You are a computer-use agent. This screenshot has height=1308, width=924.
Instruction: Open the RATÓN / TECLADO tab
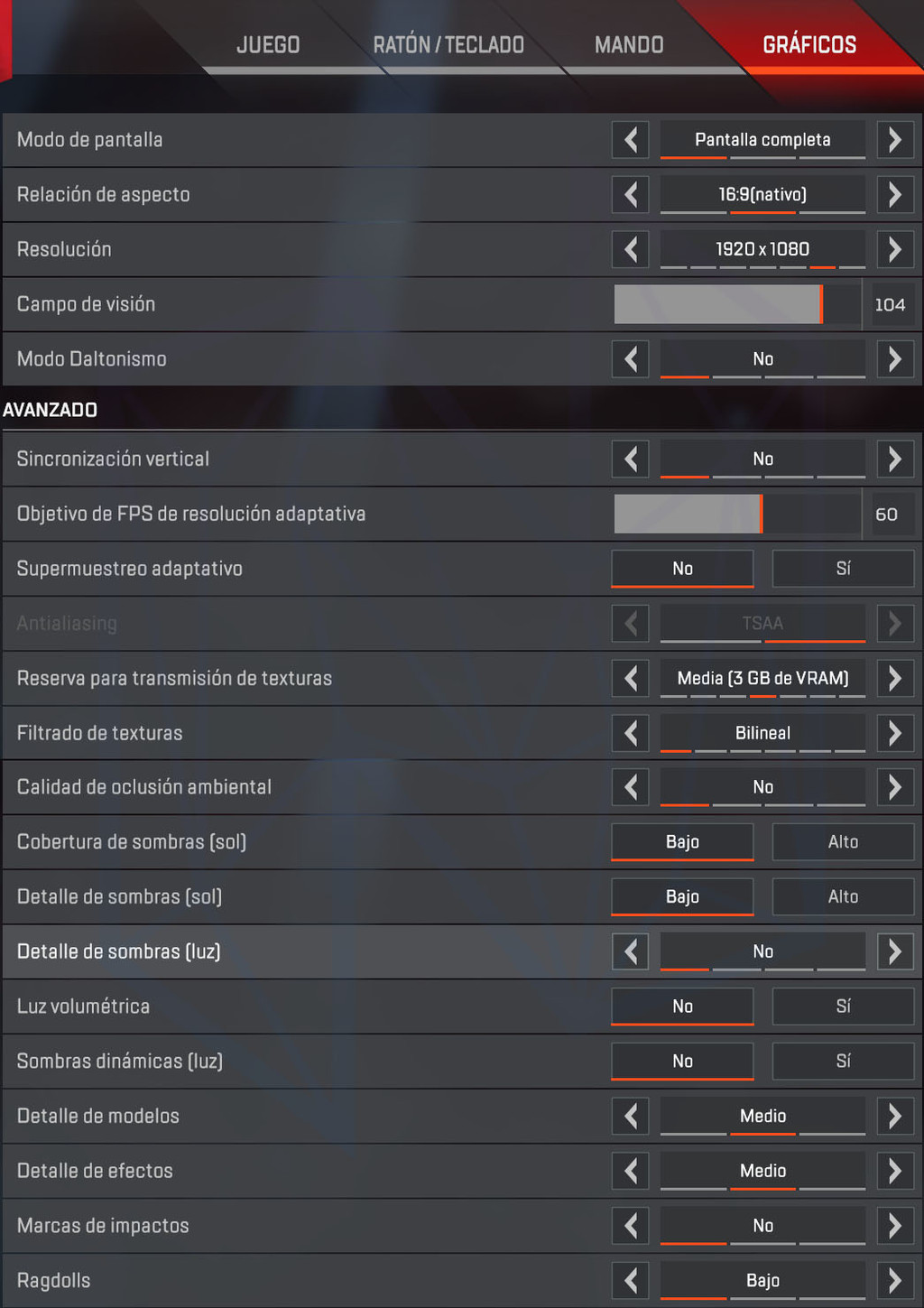tap(448, 45)
